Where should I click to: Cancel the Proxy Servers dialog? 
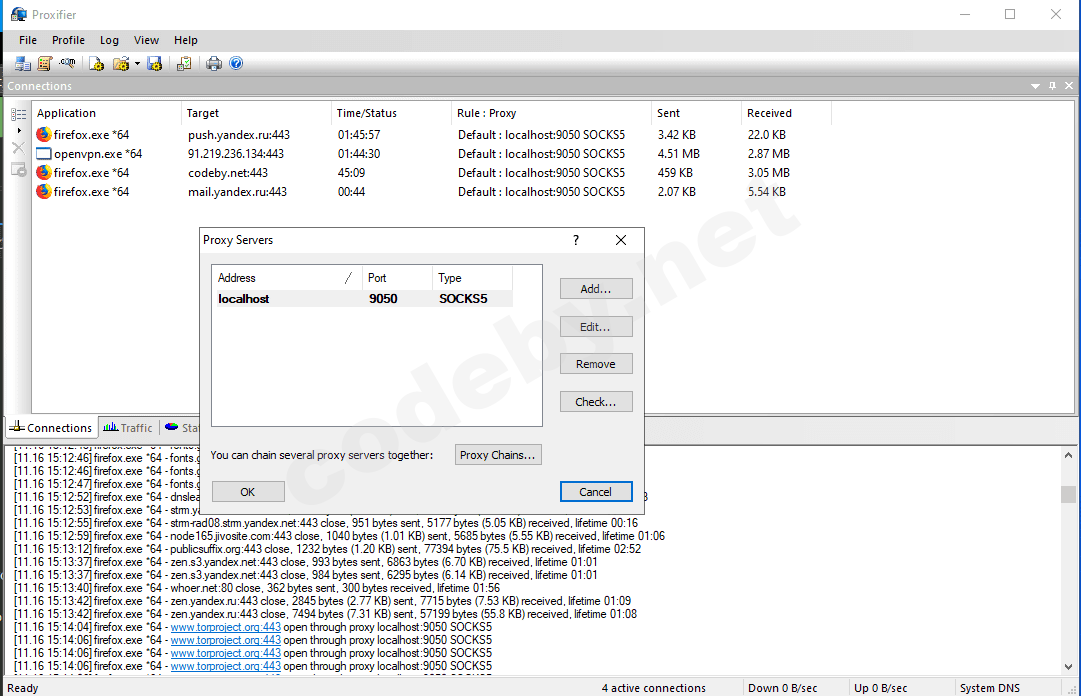pyautogui.click(x=596, y=491)
